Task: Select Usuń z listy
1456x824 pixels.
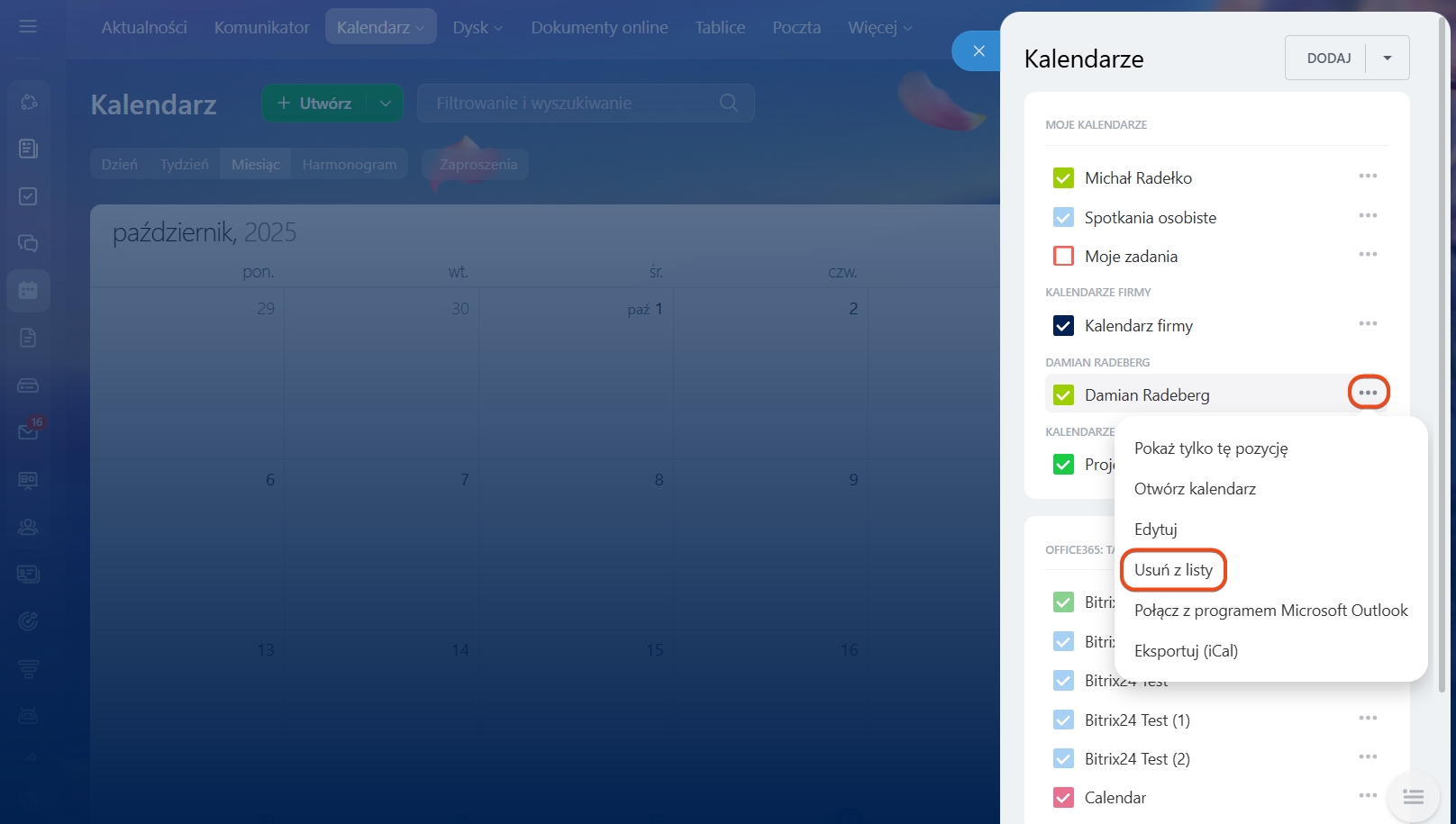Action: (x=1173, y=570)
